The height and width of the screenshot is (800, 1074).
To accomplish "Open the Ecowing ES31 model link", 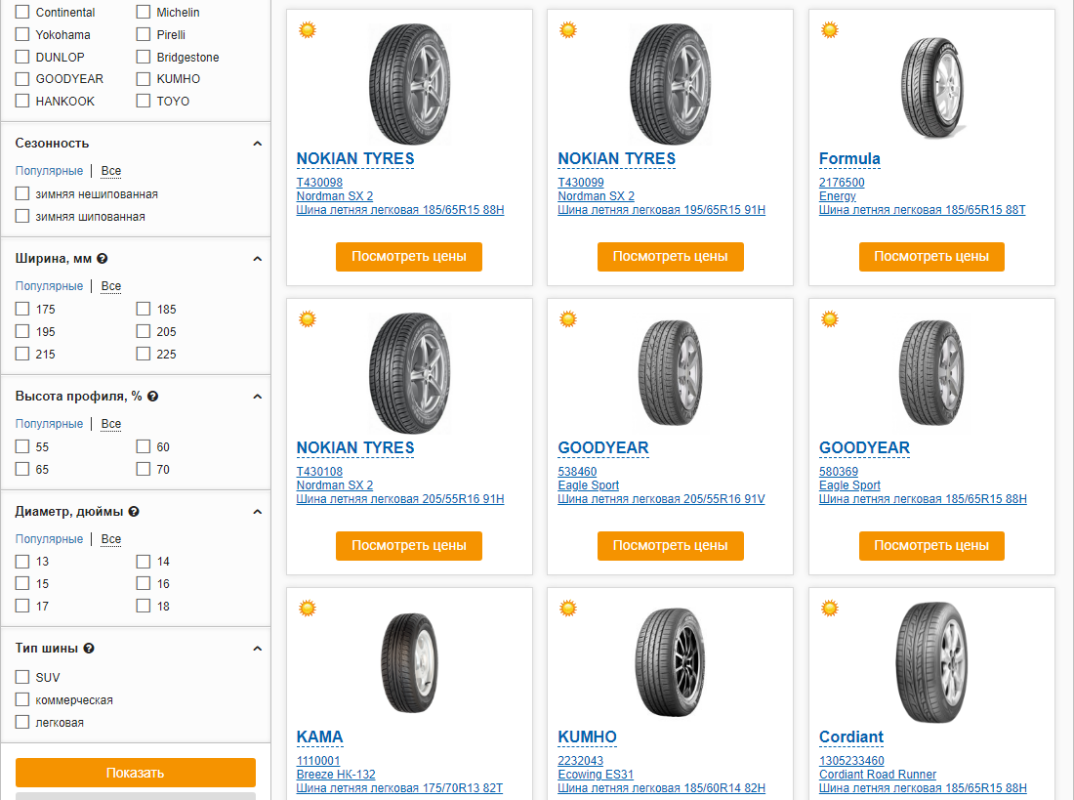I will pos(596,775).
